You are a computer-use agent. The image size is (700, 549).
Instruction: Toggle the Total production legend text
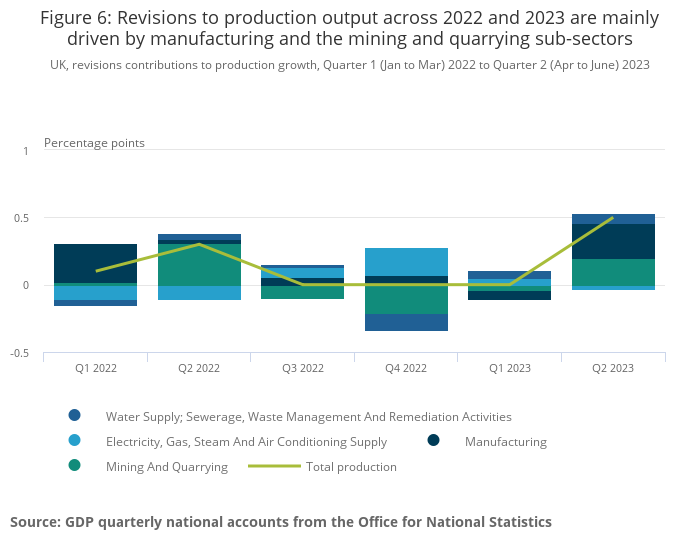tap(351, 466)
